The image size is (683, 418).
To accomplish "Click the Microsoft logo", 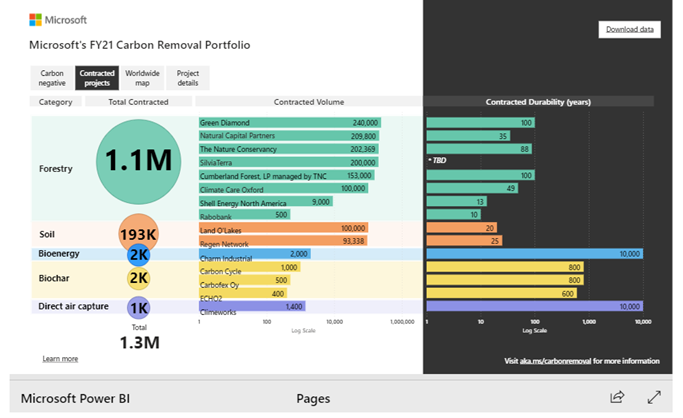I will [58, 20].
